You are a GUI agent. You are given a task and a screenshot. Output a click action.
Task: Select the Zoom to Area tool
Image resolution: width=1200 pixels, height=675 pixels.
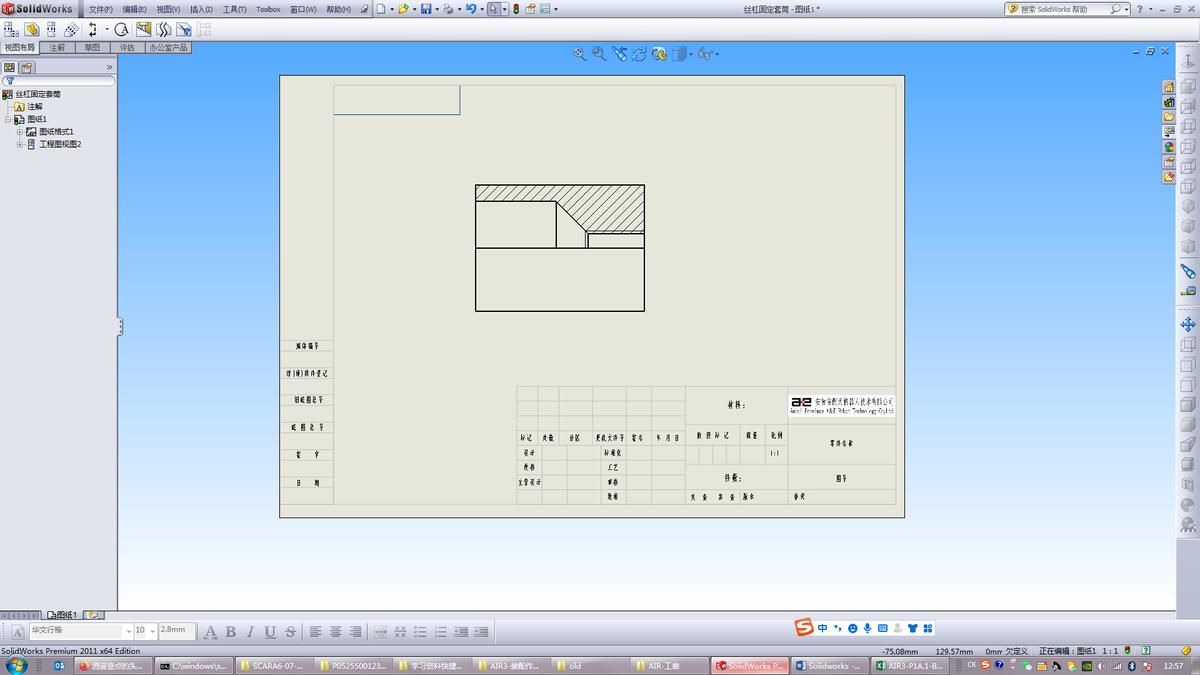coord(598,54)
